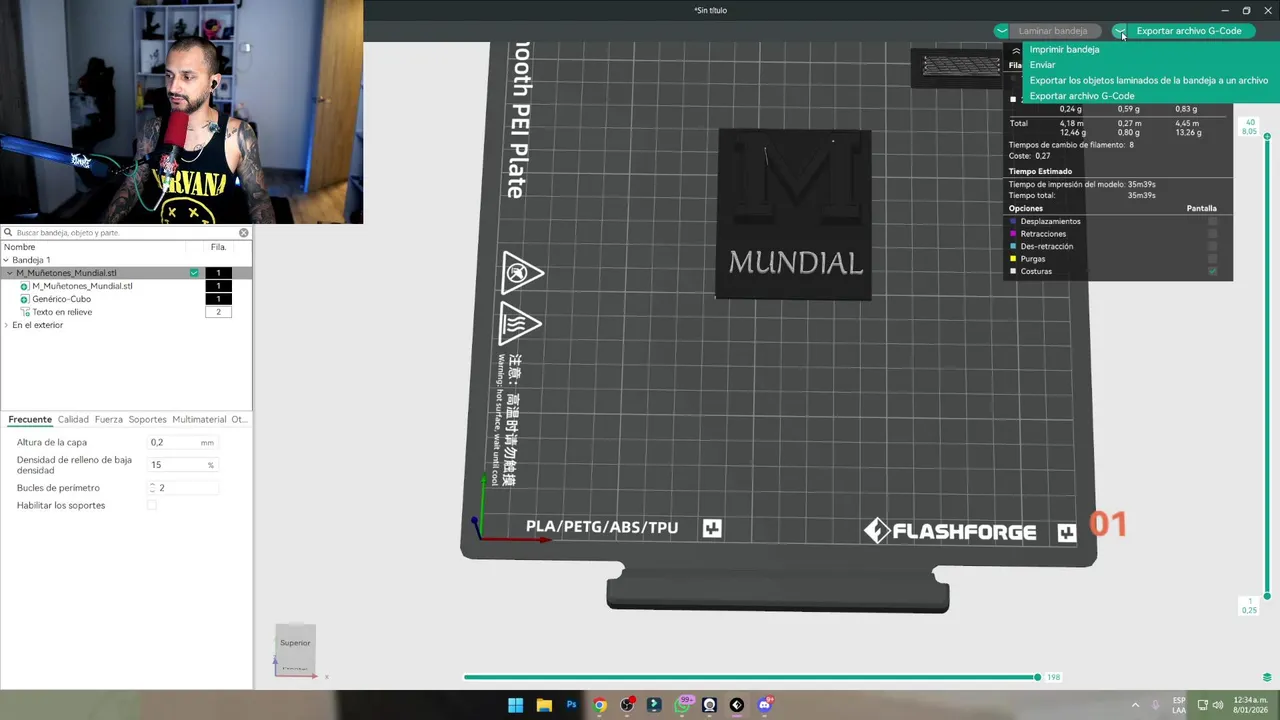
Task: Collapse the selected M_Muñetones_Mundial.stl parent row
Action: [x=10, y=273]
